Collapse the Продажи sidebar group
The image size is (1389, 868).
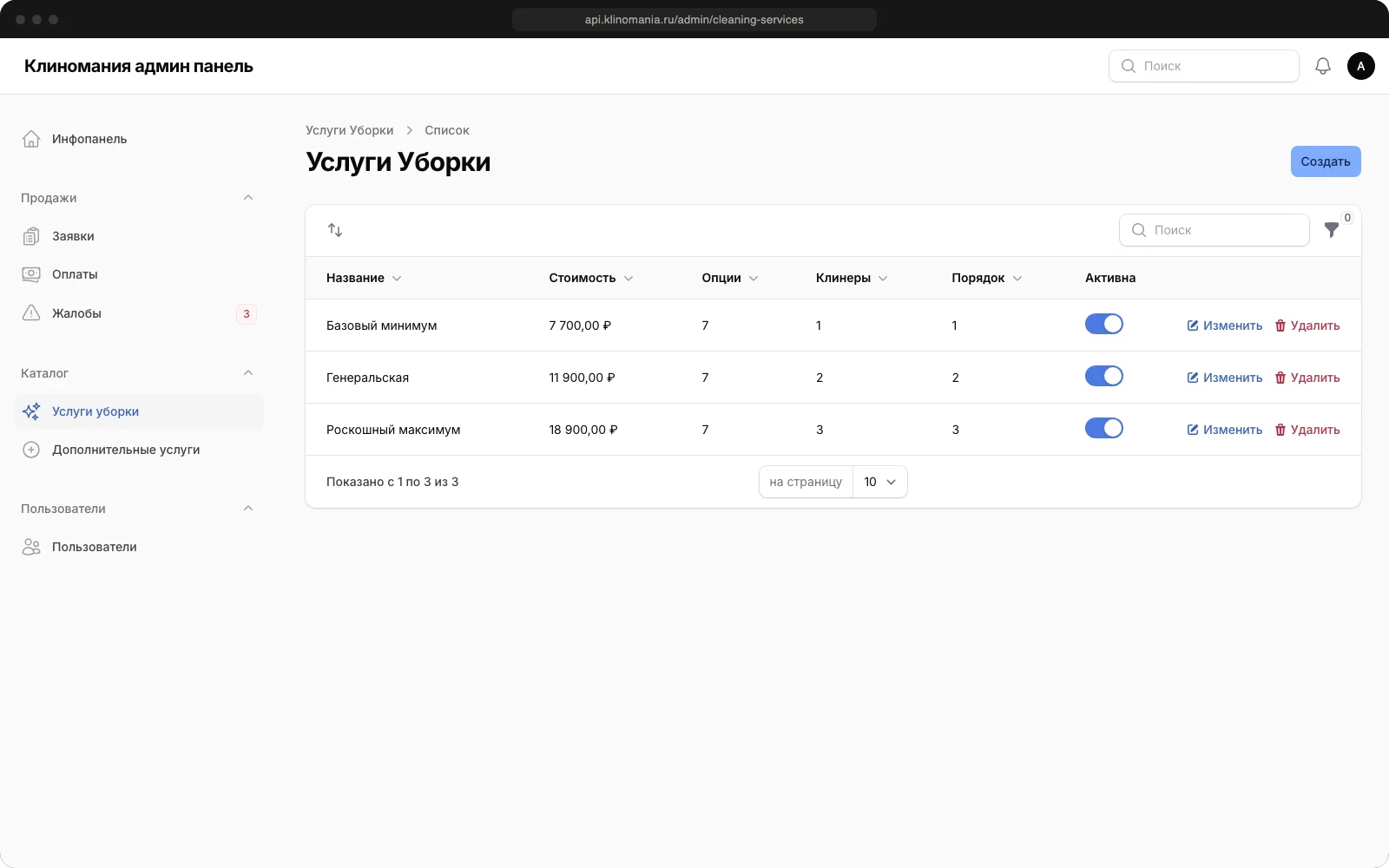(x=248, y=198)
